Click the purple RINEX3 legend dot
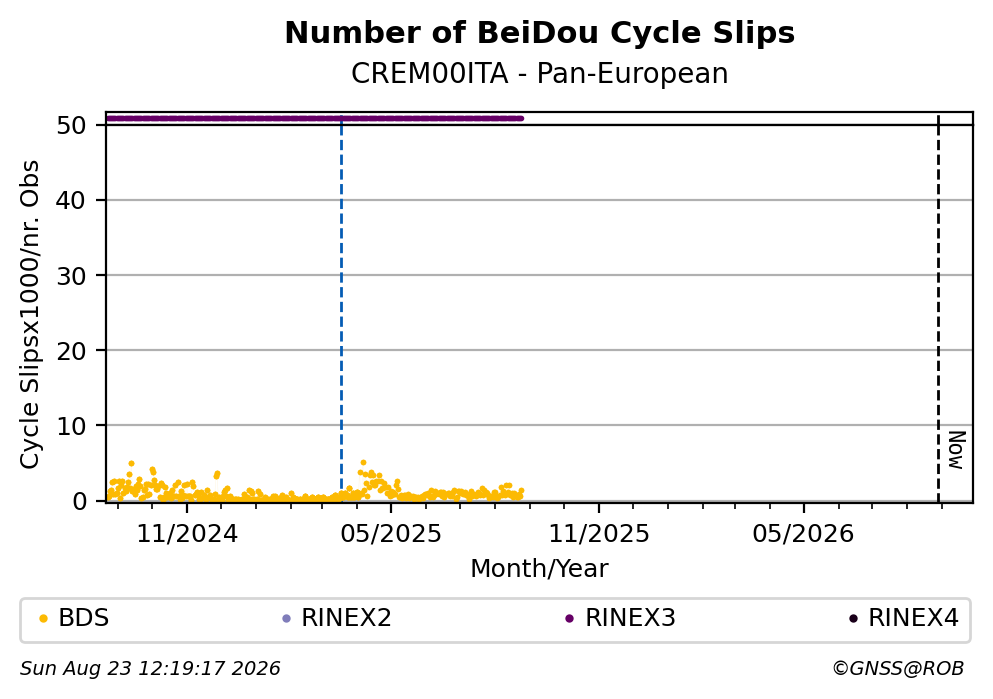 click(x=569, y=619)
